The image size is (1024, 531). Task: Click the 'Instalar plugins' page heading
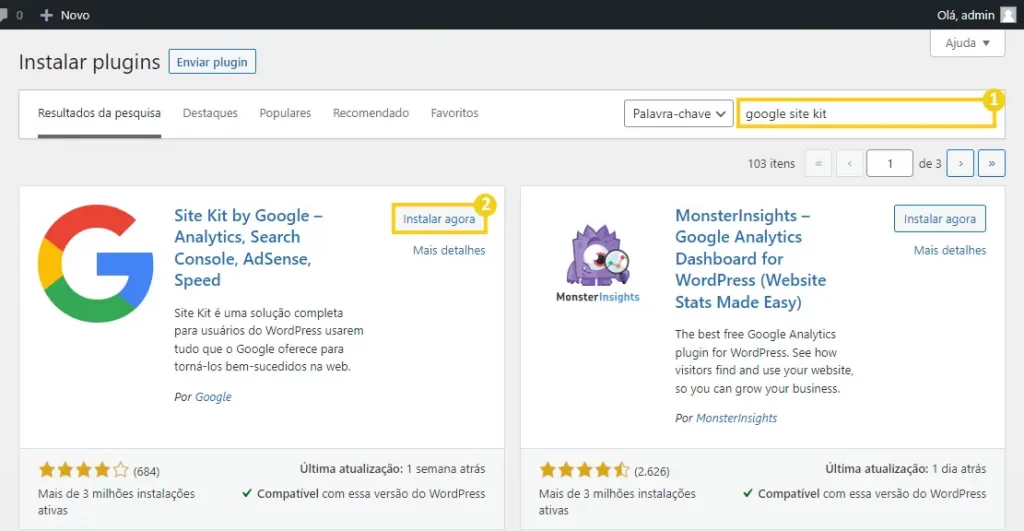(x=89, y=62)
